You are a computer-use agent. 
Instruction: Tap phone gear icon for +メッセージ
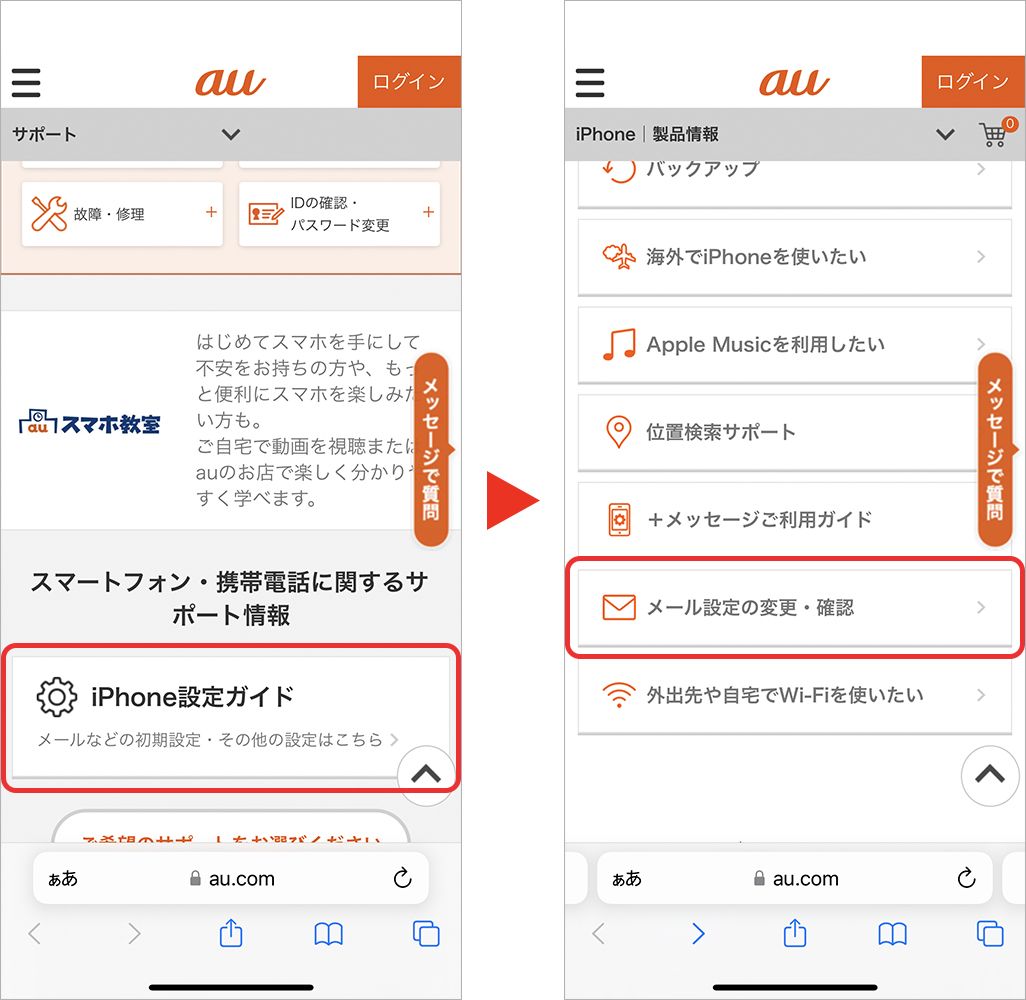(619, 520)
